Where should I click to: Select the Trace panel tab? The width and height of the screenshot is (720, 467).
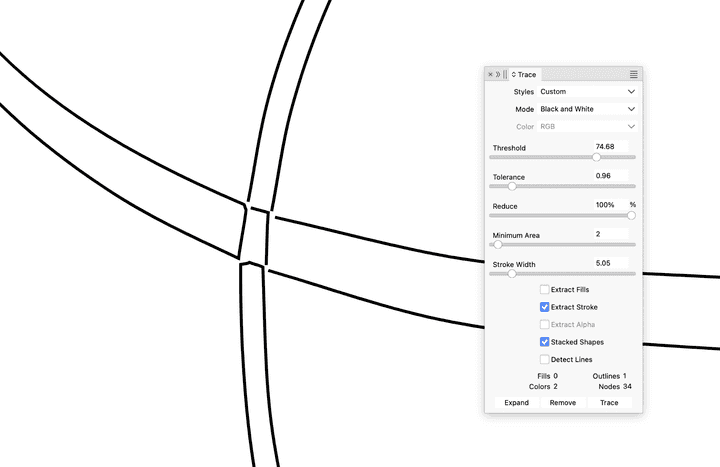point(524,74)
